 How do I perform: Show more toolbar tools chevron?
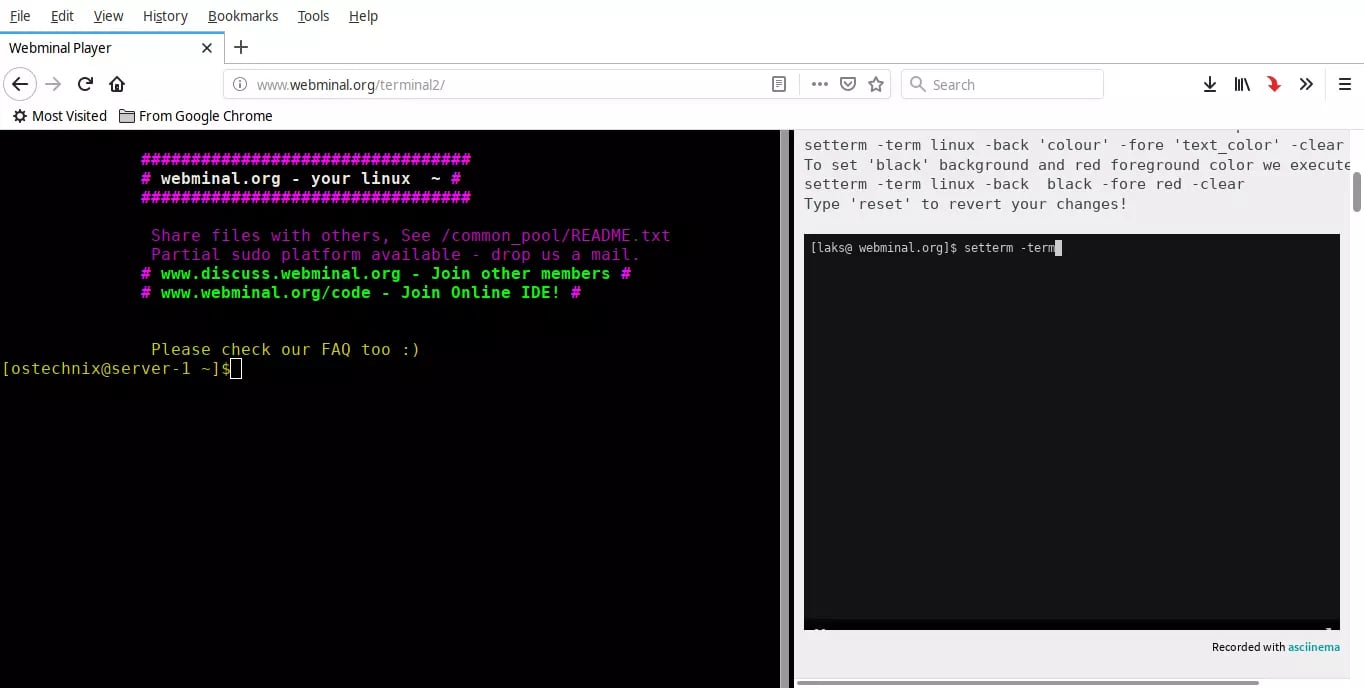[x=1306, y=85]
